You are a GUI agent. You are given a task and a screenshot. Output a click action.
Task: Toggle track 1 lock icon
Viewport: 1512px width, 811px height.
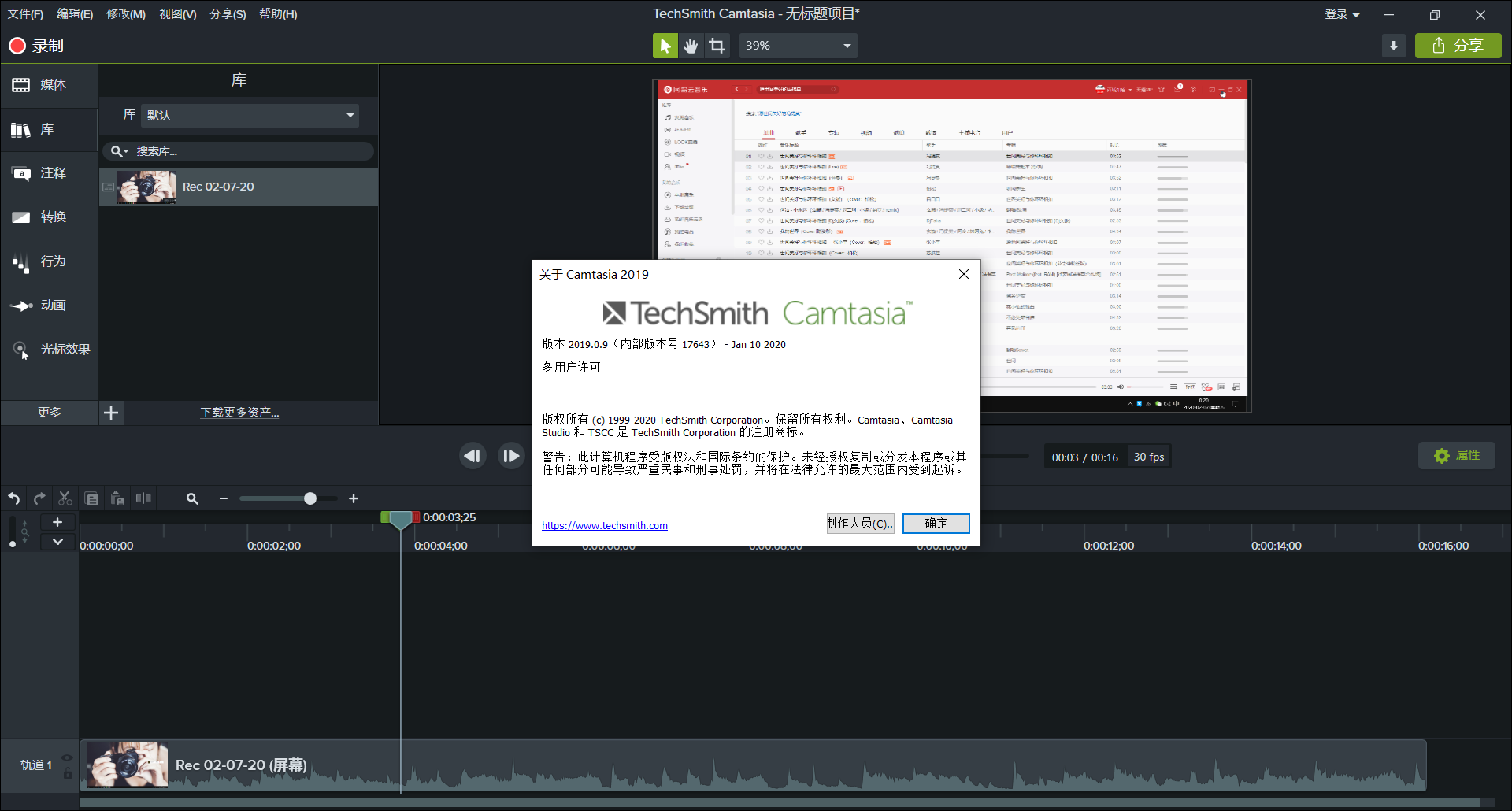68,775
